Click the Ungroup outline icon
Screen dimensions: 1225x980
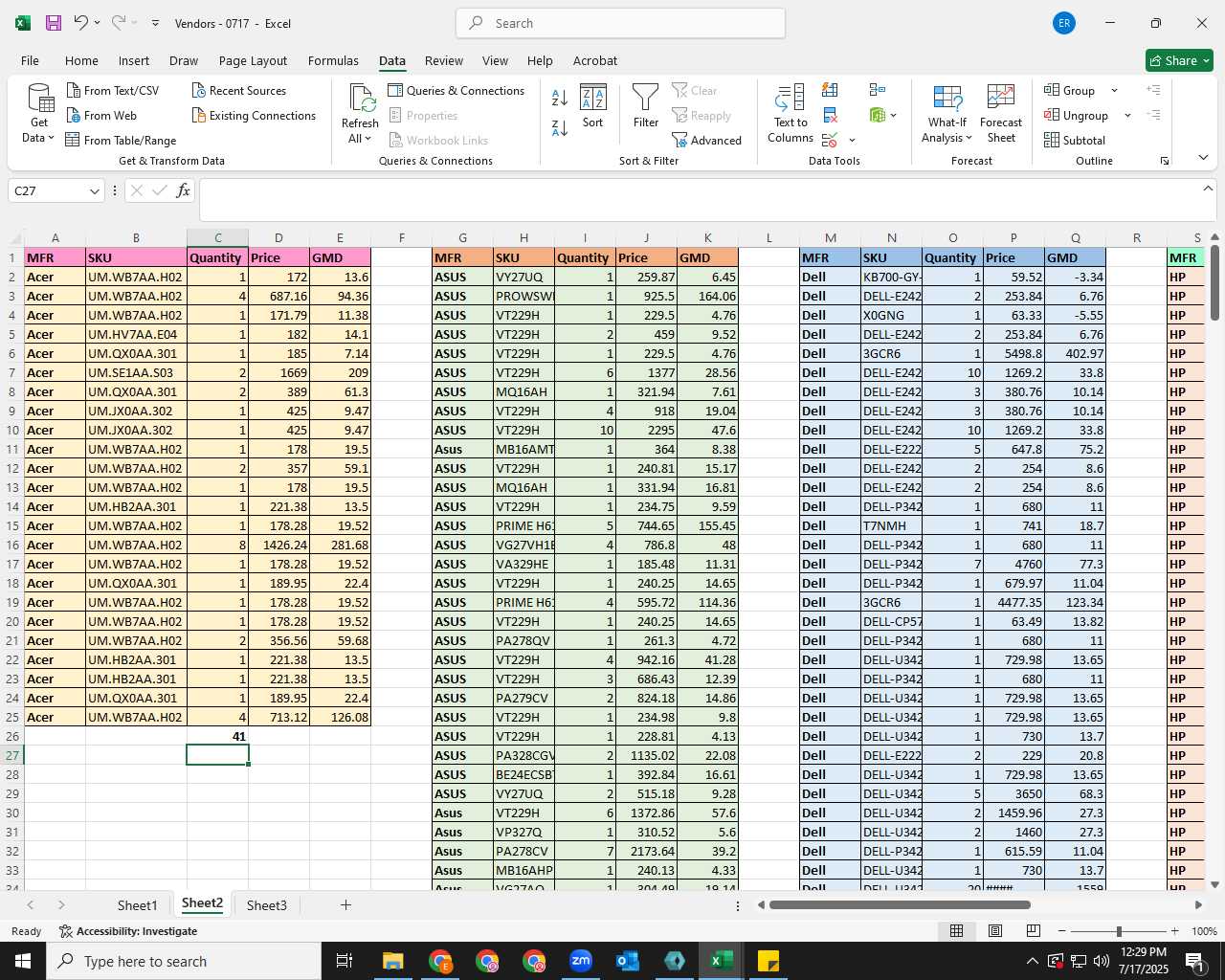coord(1052,115)
